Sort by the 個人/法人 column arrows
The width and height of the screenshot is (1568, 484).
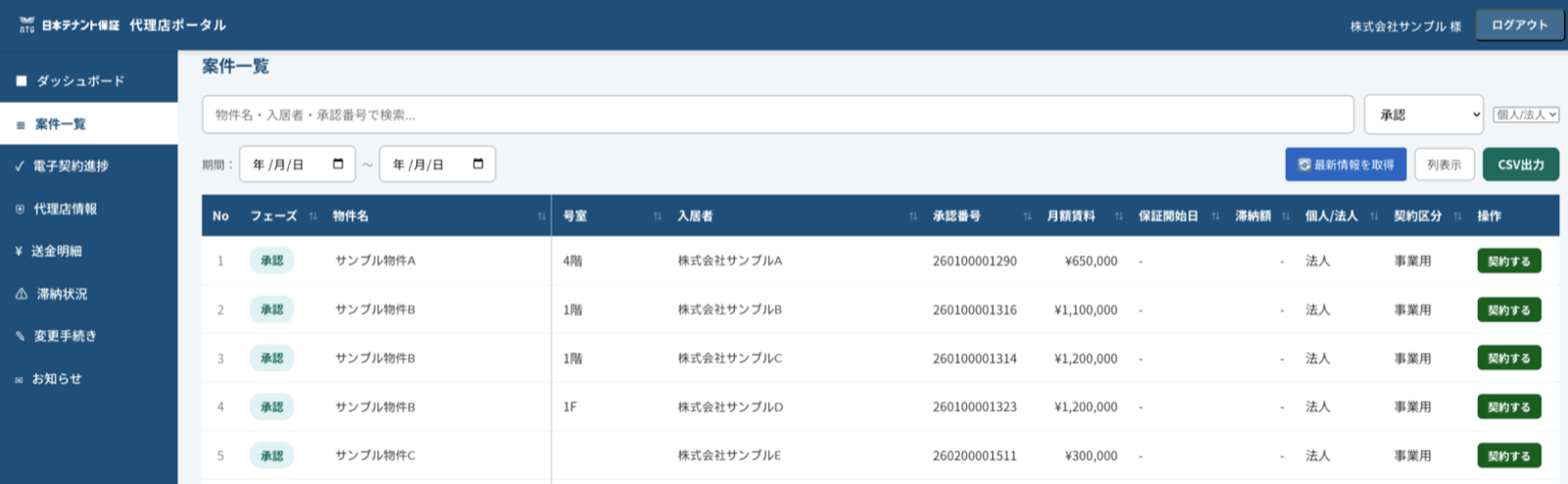1374,217
